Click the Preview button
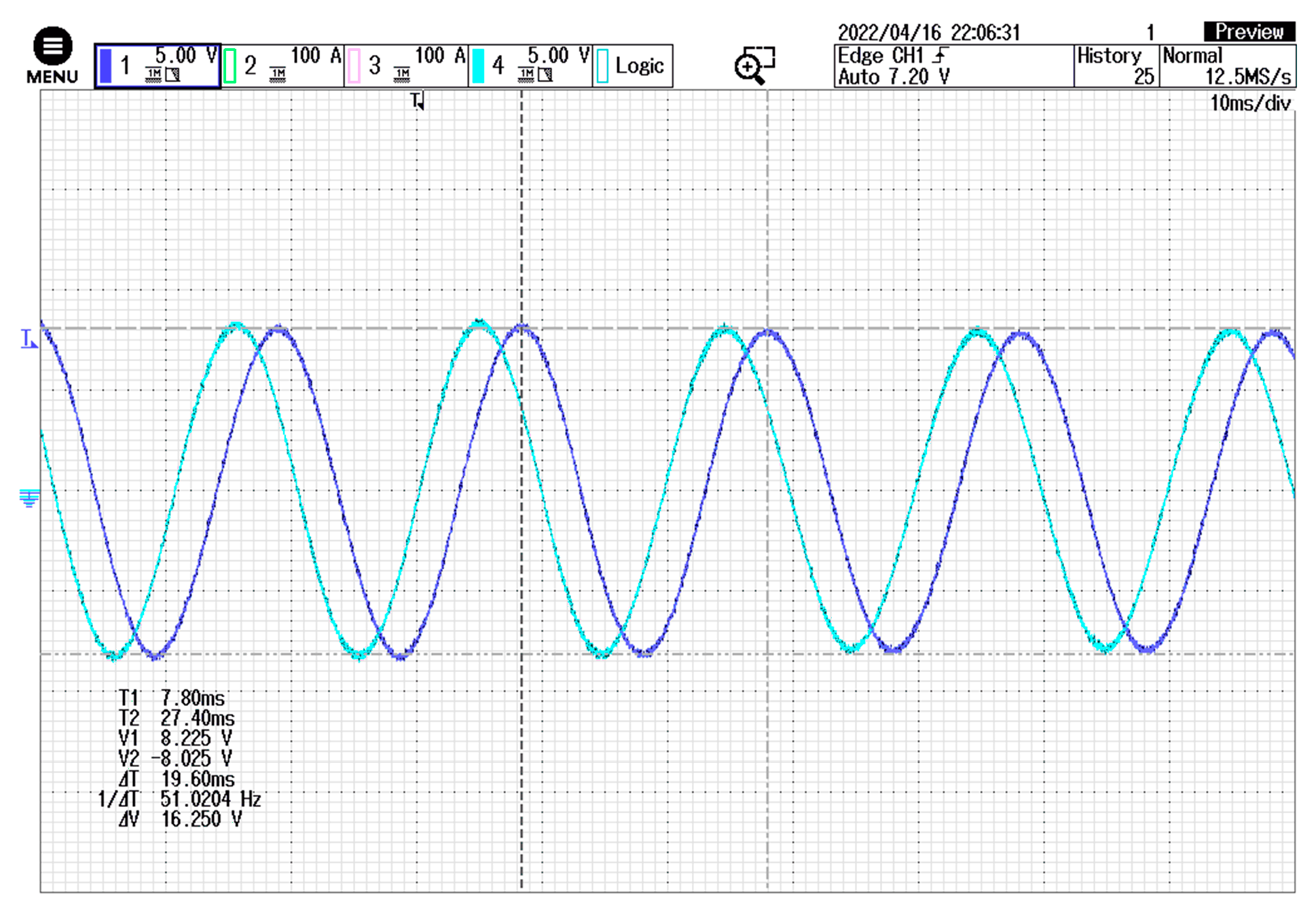Screen dimensions: 1316x917 (x=1249, y=31)
